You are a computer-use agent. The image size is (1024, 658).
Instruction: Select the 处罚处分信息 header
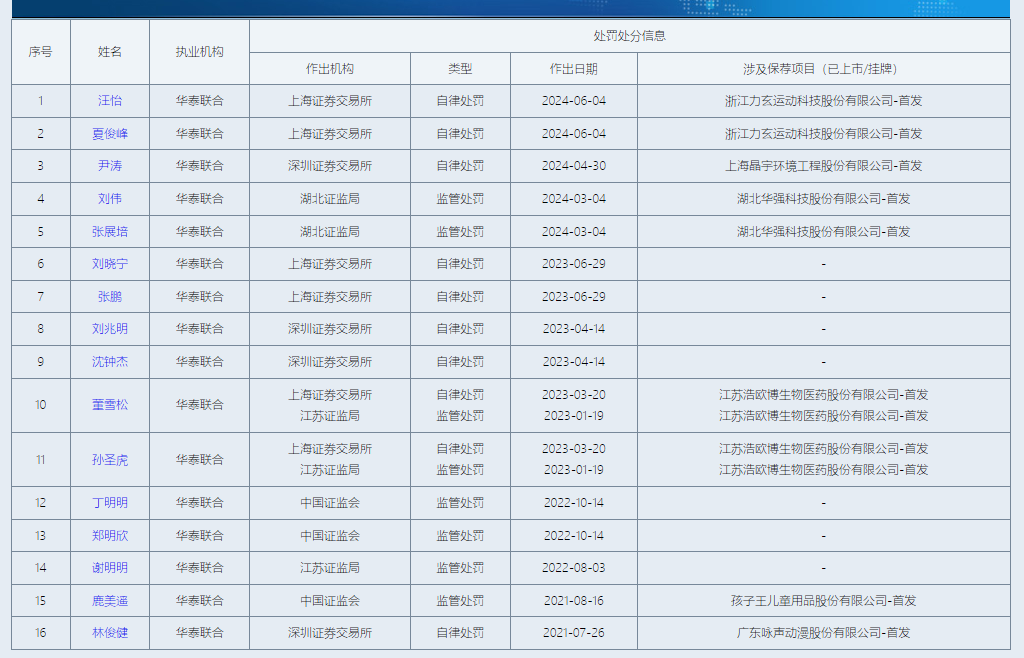(630, 36)
